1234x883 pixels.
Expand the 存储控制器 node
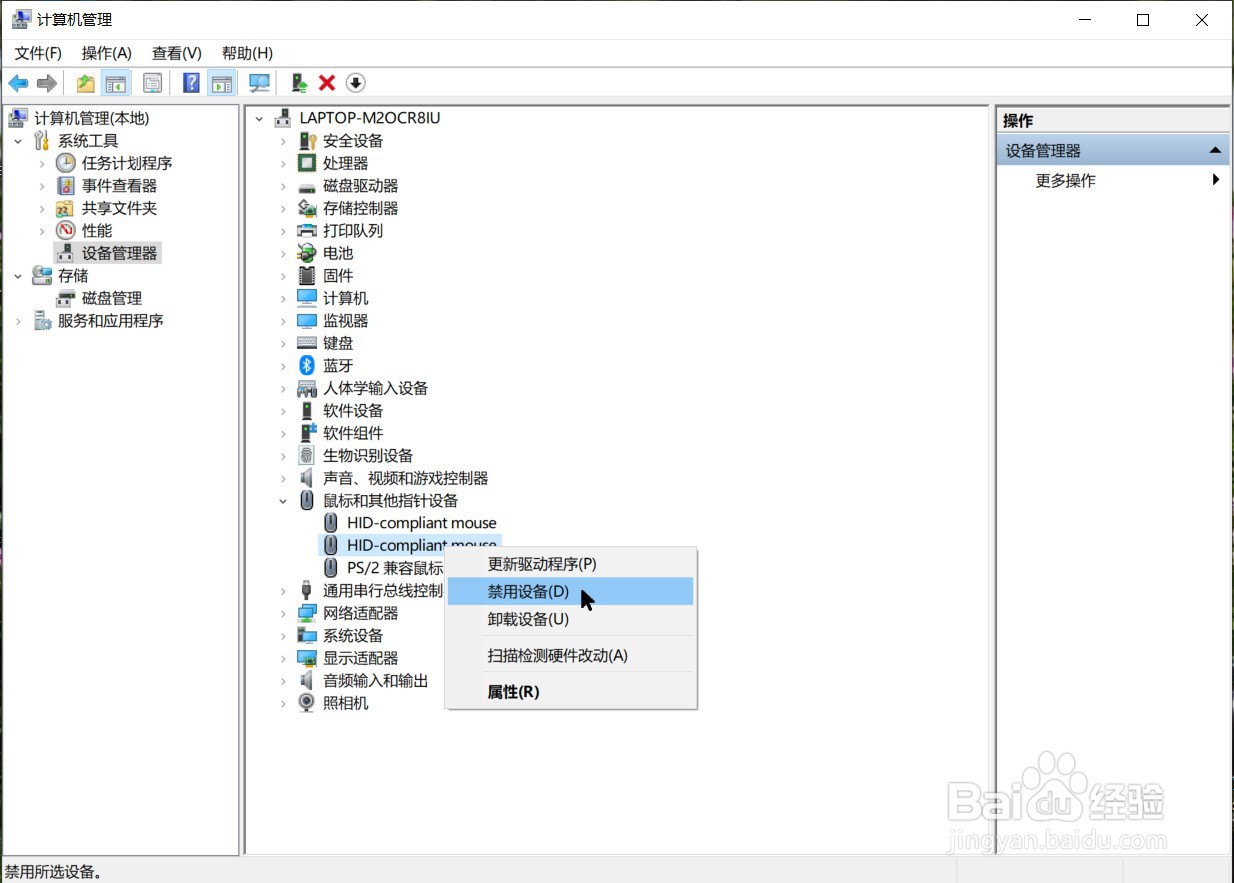point(283,208)
